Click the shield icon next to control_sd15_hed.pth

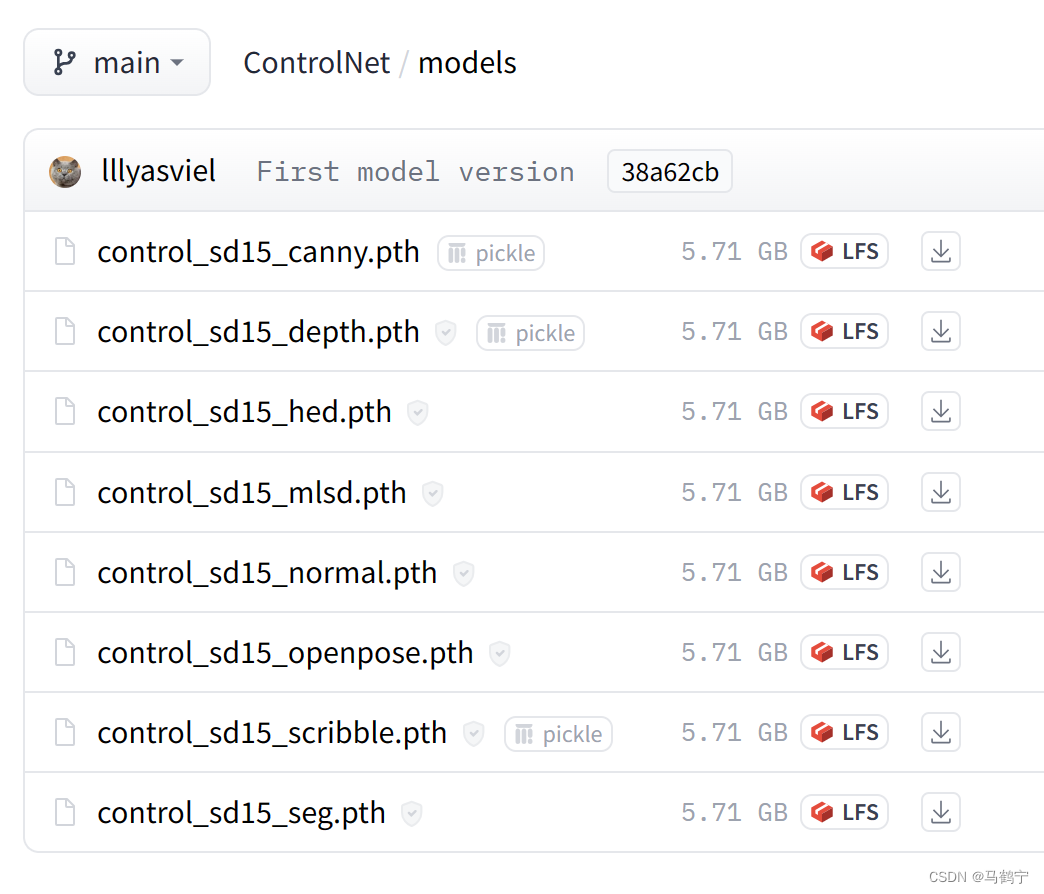tap(418, 413)
